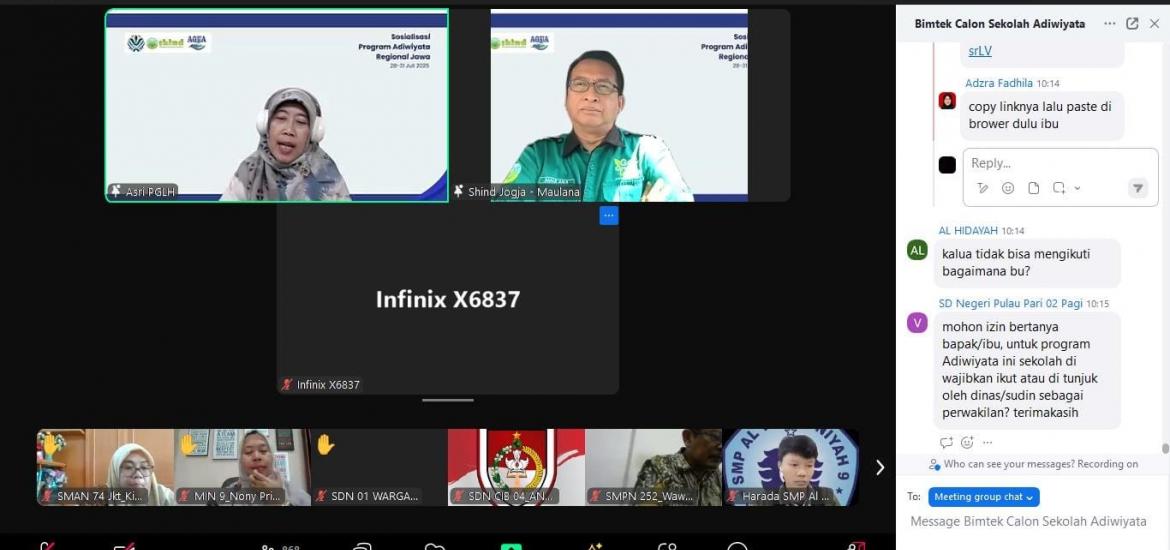Open the Meeting group chat recipient dropdown

click(983, 497)
